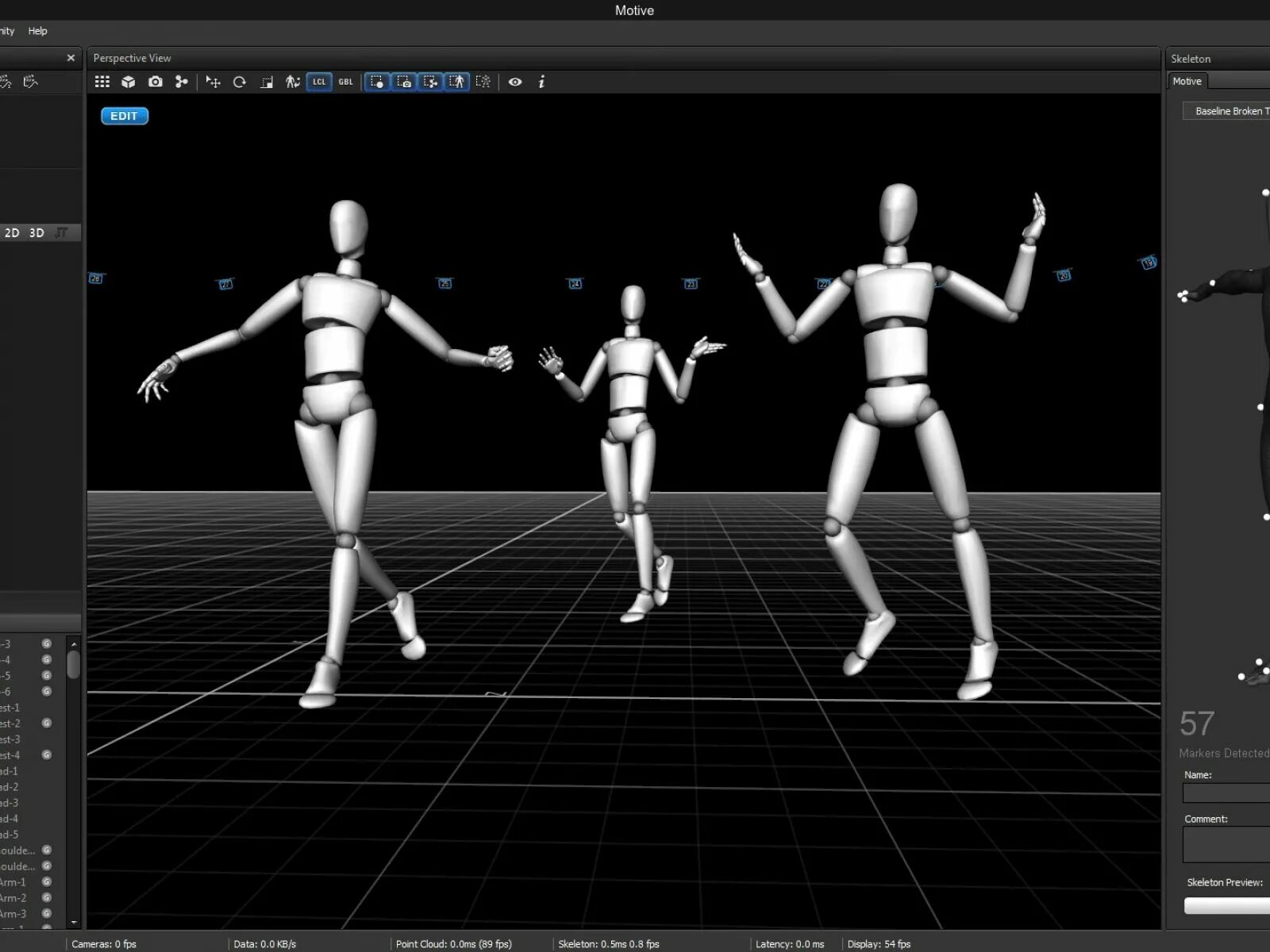Select the scale tool icon
Image resolution: width=1270 pixels, height=952 pixels.
point(267,82)
